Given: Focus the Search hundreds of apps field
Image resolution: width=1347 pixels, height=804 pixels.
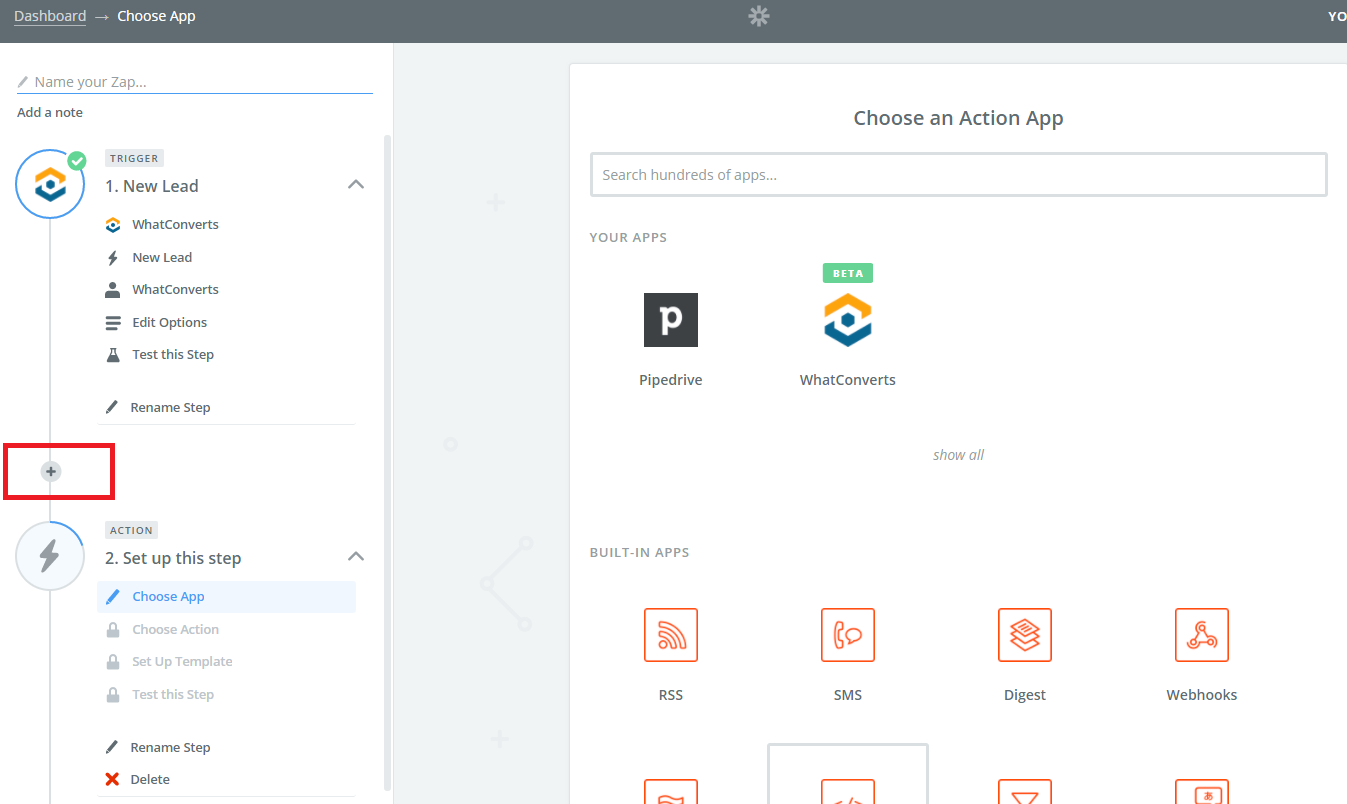Looking at the screenshot, I should (958, 174).
